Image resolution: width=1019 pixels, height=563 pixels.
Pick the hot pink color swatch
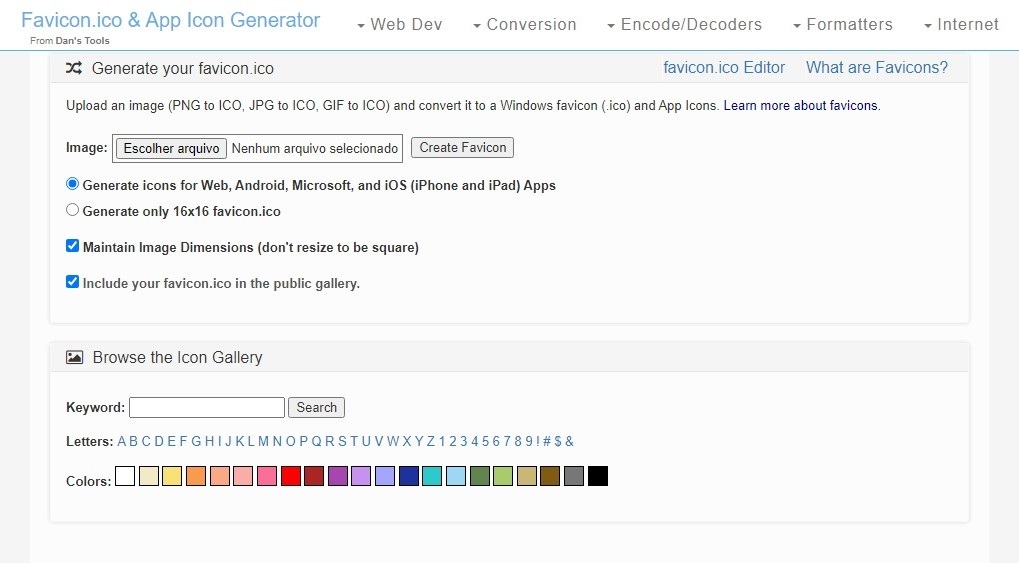pos(267,476)
